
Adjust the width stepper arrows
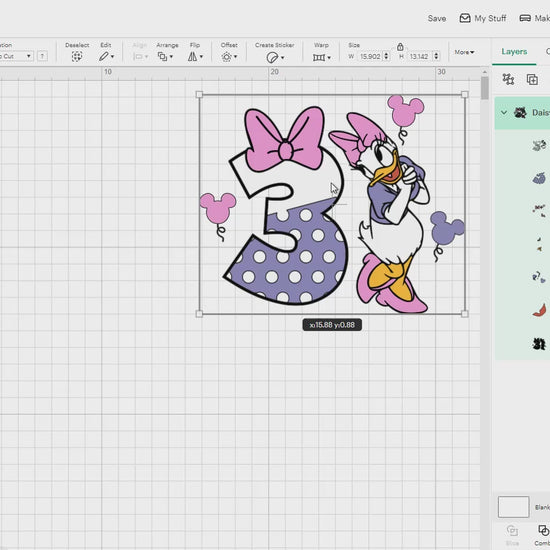pos(386,56)
